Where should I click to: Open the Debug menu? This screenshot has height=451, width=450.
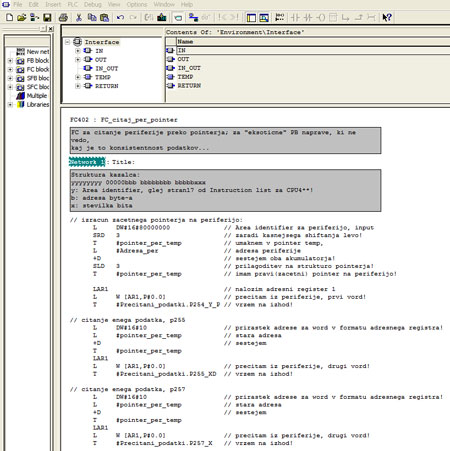point(93,4)
